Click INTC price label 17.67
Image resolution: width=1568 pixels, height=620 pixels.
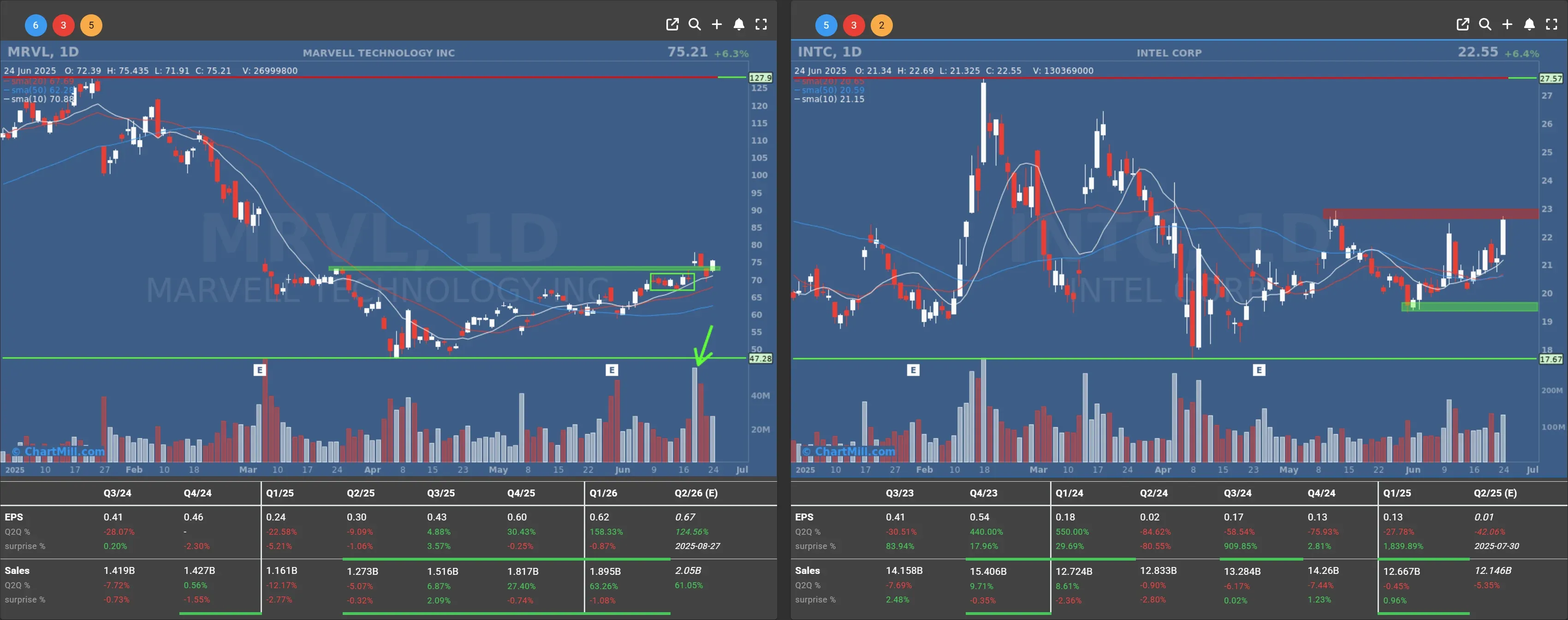[1550, 359]
